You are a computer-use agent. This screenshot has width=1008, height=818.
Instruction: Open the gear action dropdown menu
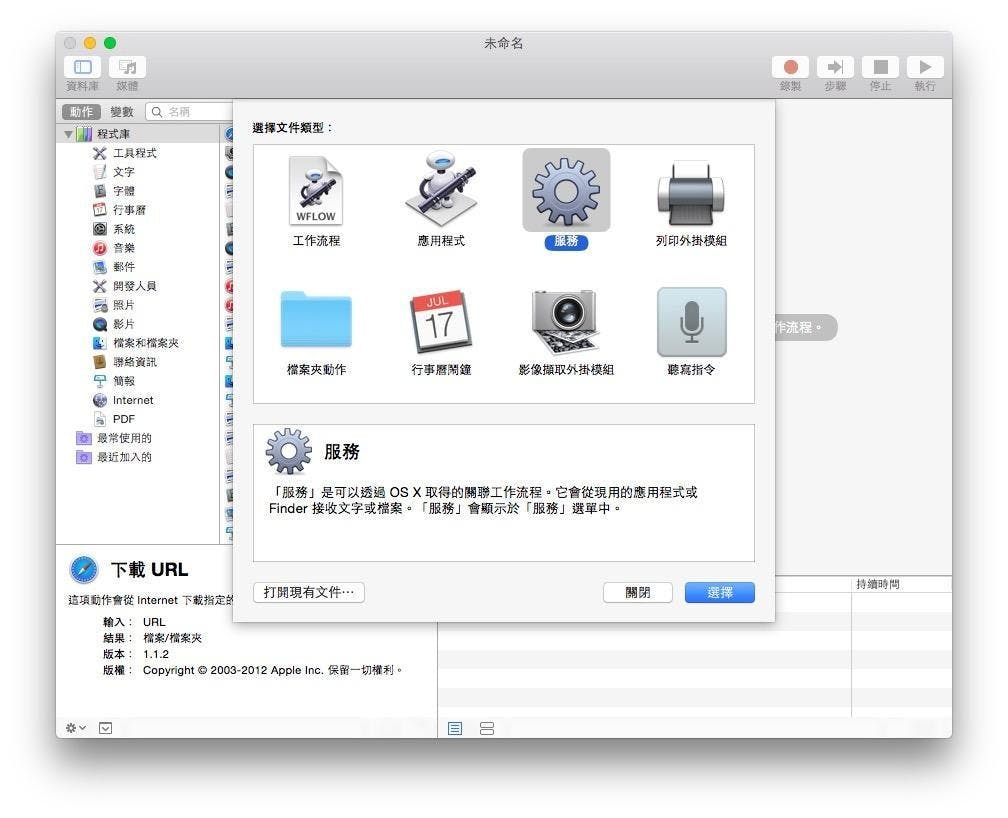tap(76, 728)
